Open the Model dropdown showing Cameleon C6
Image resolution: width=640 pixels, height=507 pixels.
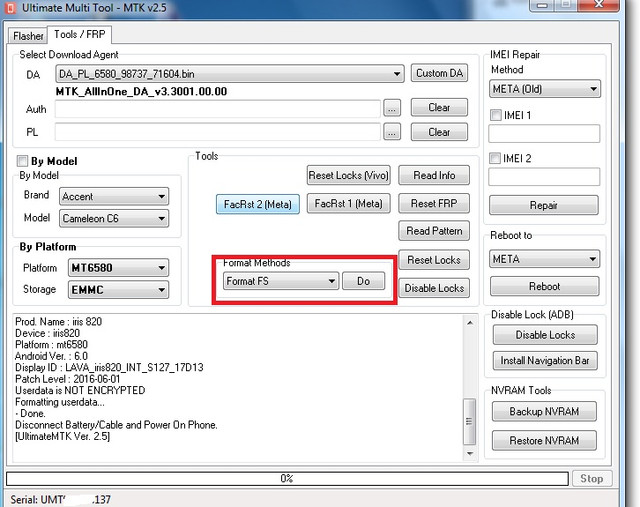pos(114,218)
